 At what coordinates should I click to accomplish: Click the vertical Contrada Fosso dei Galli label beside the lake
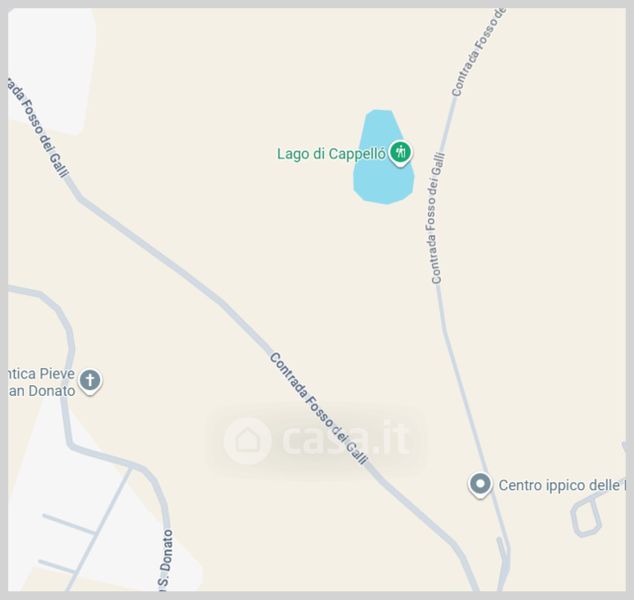click(x=438, y=218)
